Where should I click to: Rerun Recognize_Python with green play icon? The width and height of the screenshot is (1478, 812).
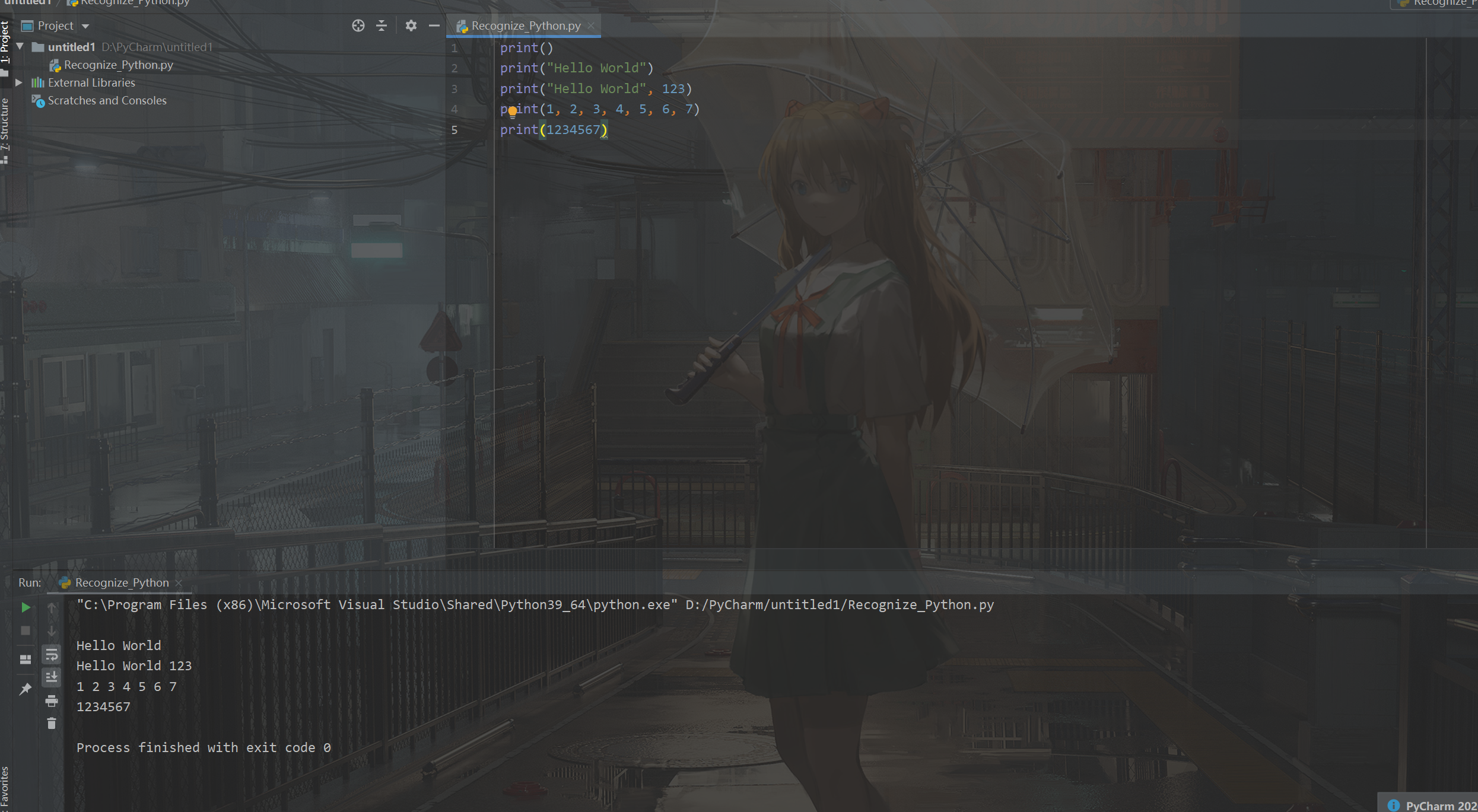pos(26,607)
